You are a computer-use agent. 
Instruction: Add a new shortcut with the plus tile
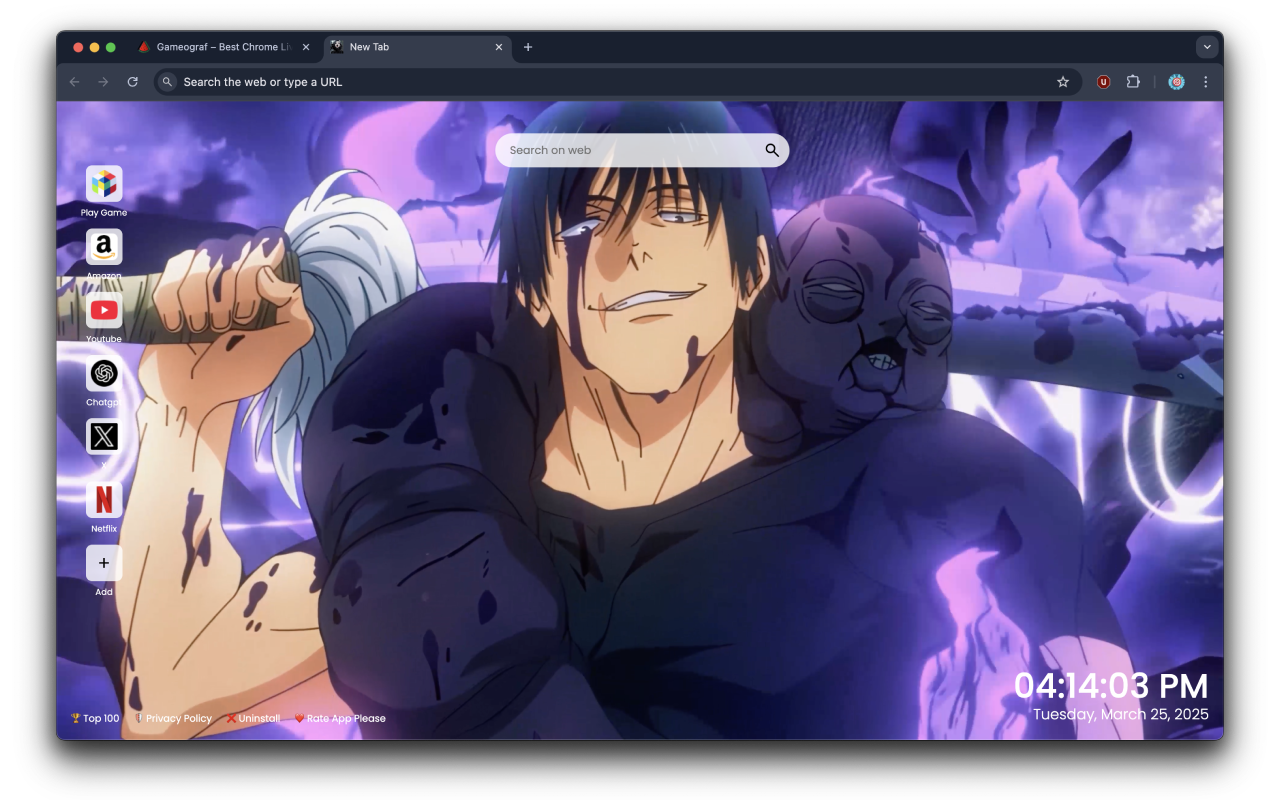[104, 563]
